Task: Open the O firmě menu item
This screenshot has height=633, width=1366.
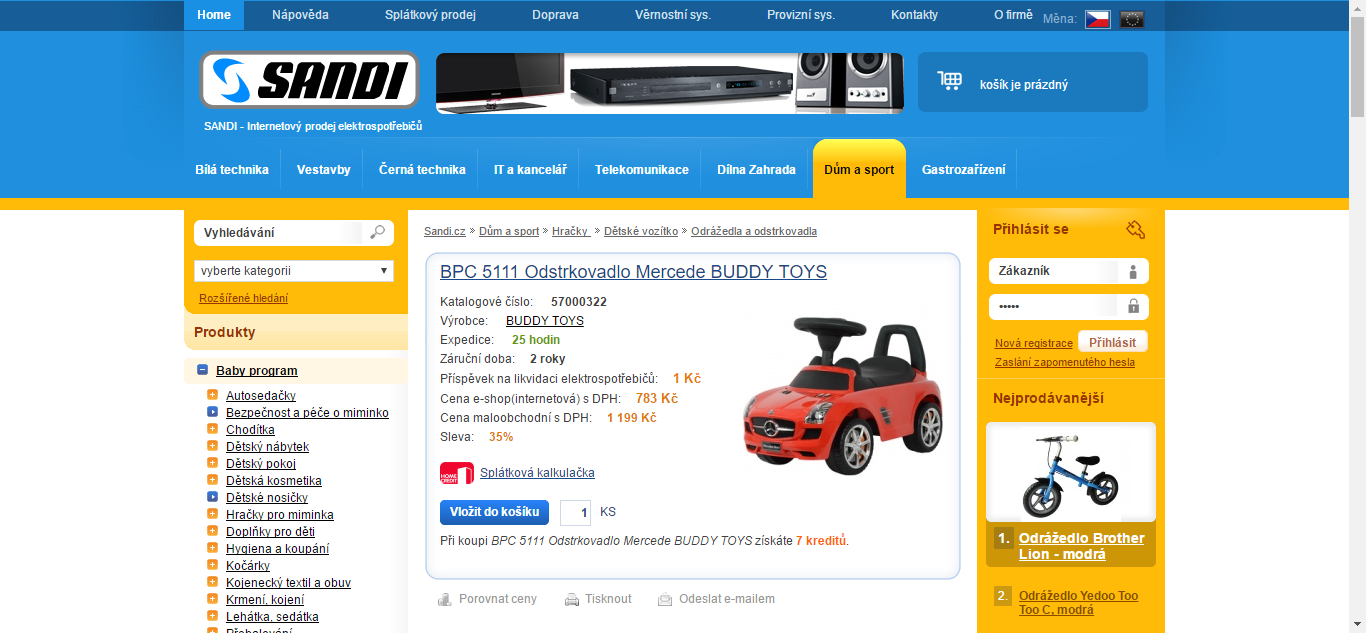Action: click(x=1014, y=15)
